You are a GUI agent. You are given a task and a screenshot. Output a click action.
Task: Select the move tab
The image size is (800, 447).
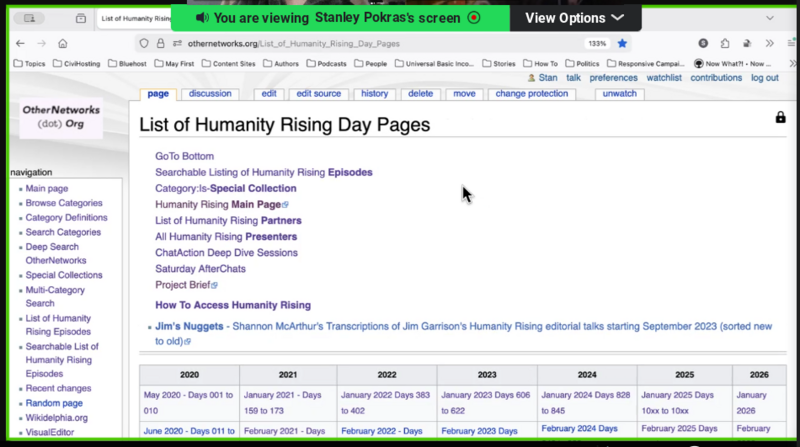(464, 94)
